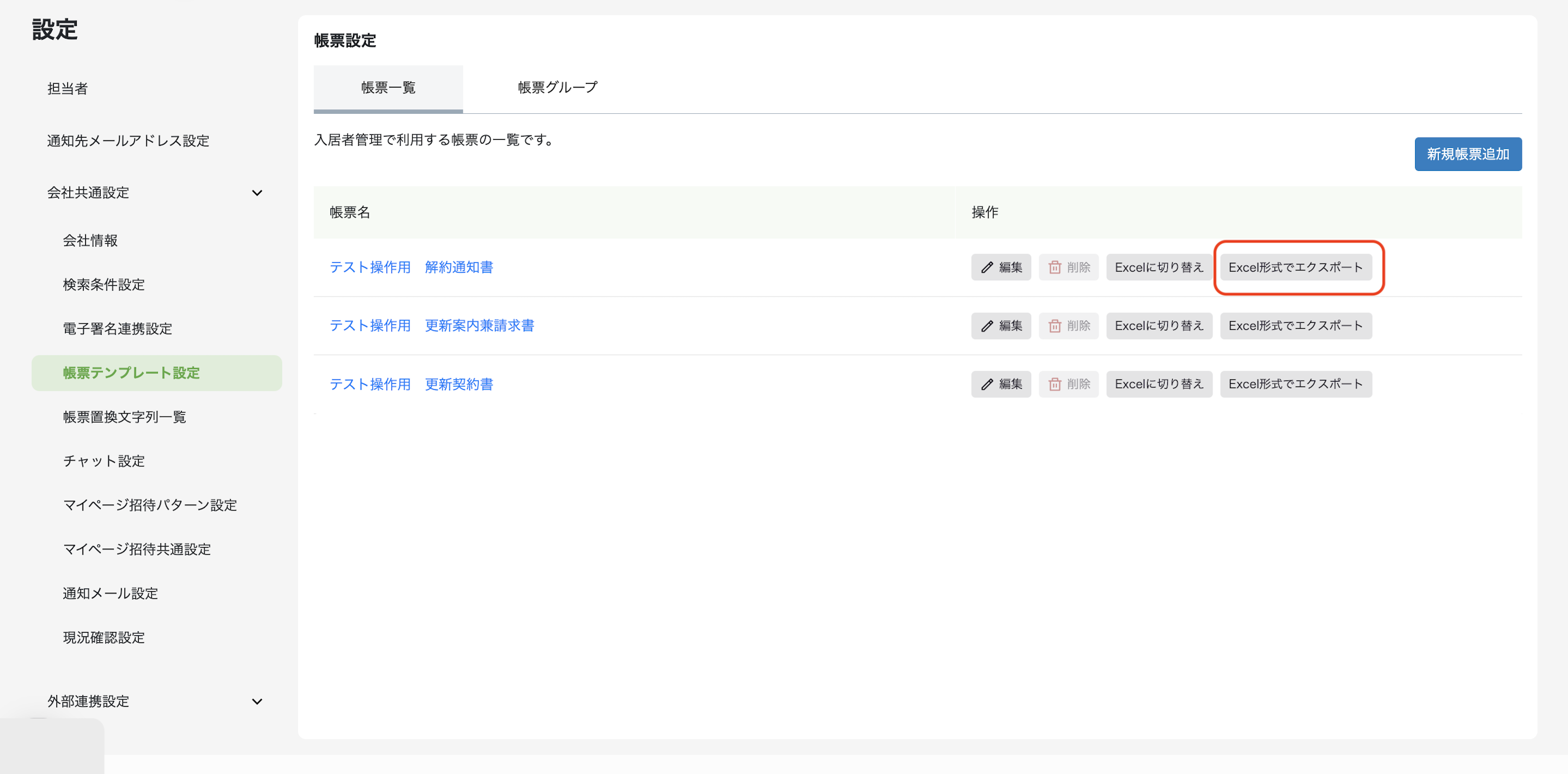Open テスト操作用 解約通知書 link
The width and height of the screenshot is (1568, 774).
coord(412,267)
